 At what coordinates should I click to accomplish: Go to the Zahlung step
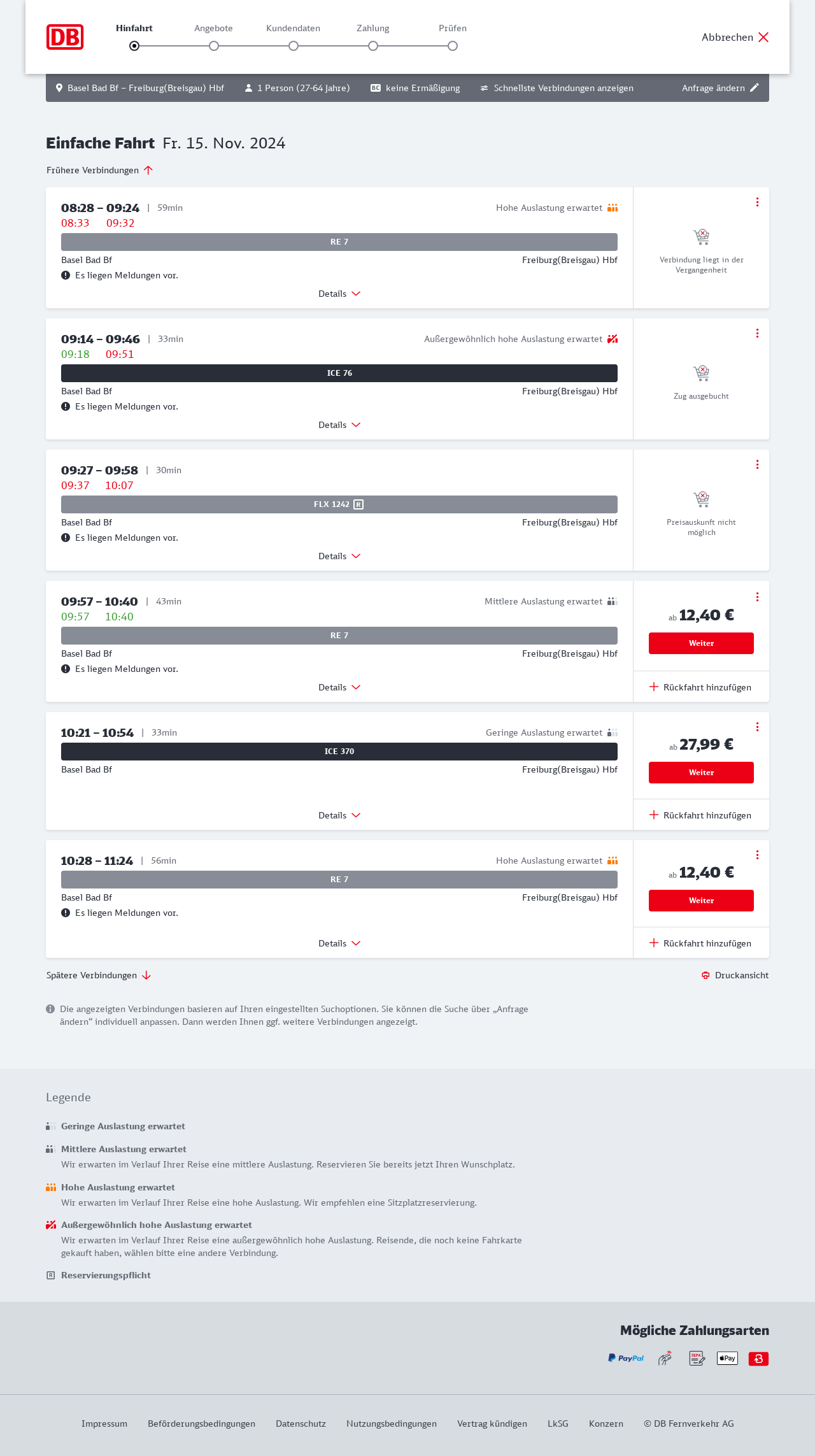[x=373, y=45]
